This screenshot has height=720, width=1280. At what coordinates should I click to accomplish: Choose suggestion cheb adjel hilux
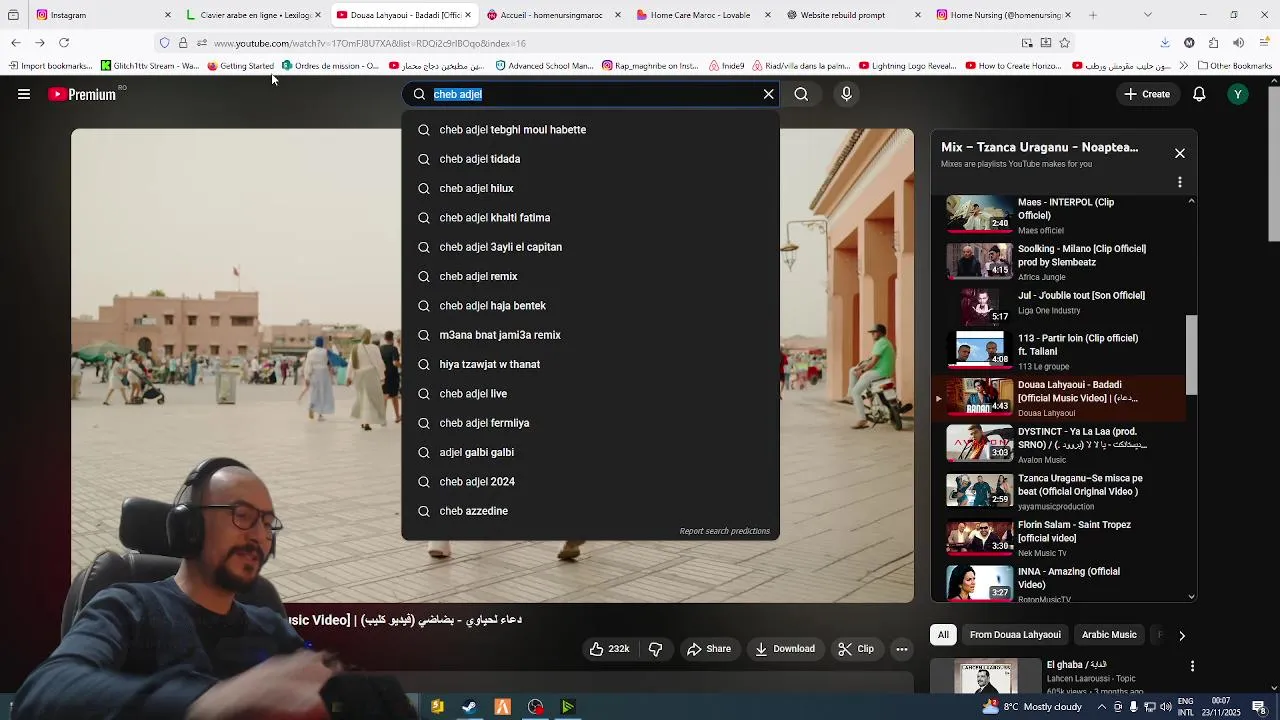(590, 188)
